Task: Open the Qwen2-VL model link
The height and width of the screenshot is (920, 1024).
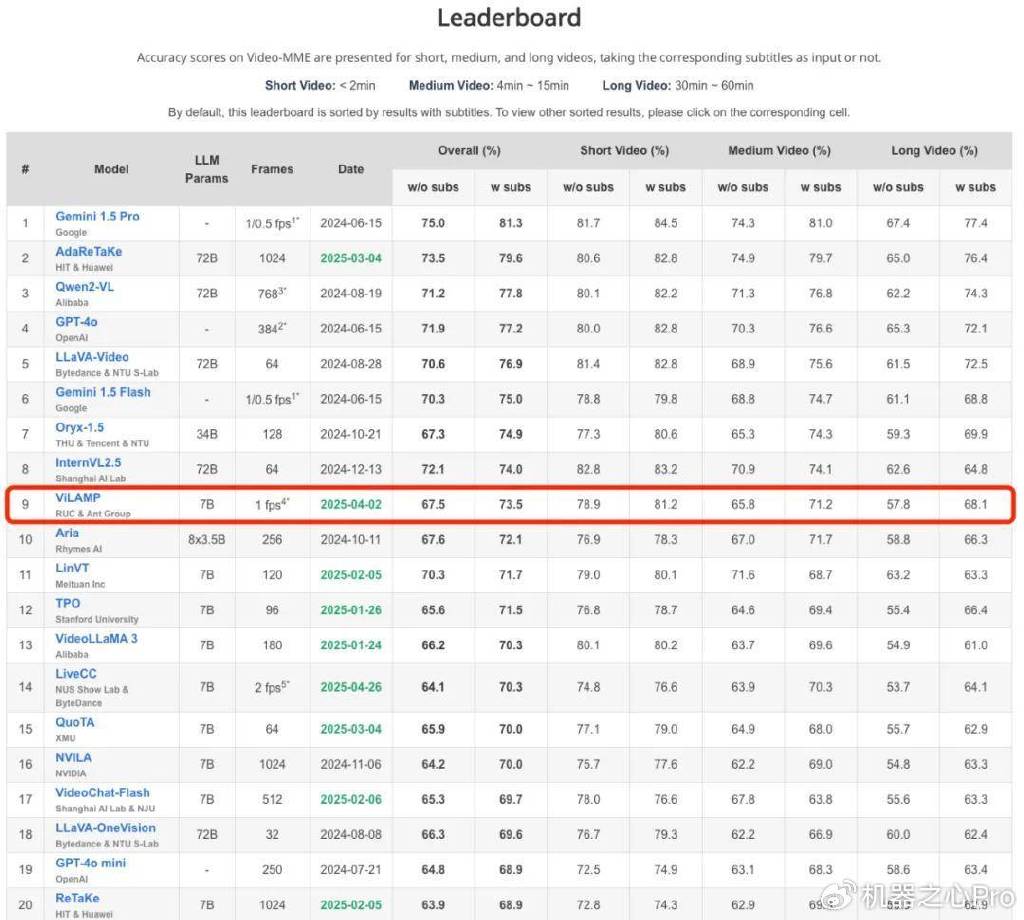Action: 84,287
